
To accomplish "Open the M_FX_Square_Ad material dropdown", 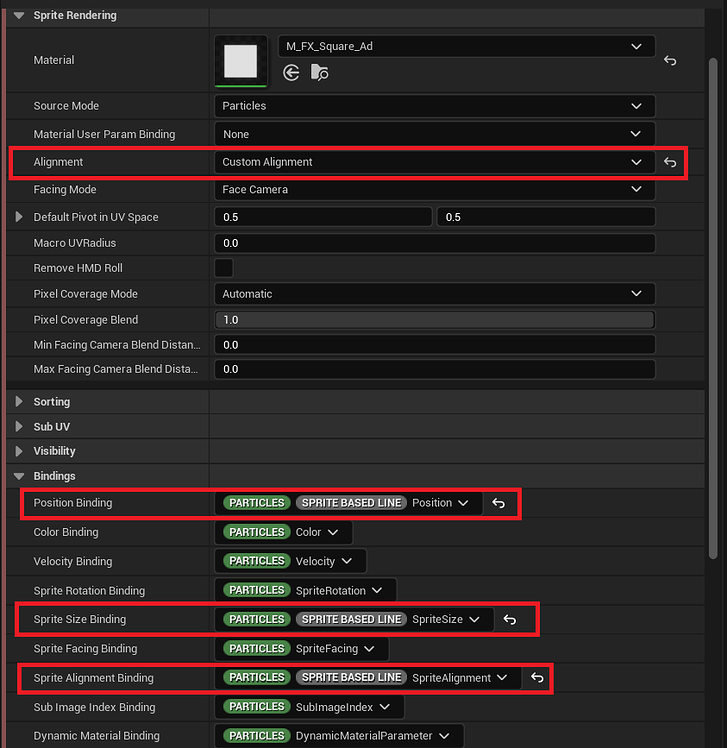I will tap(467, 46).
